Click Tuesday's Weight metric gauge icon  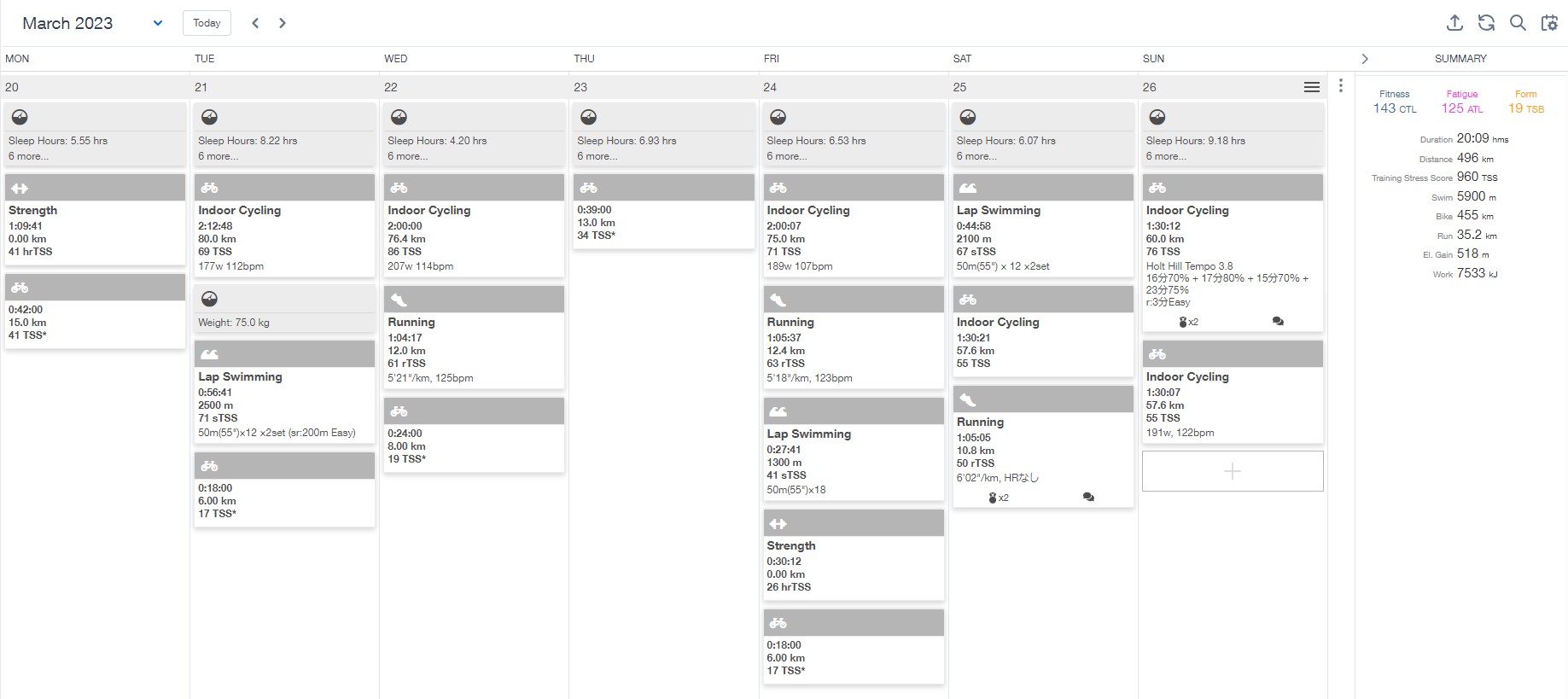(x=209, y=299)
